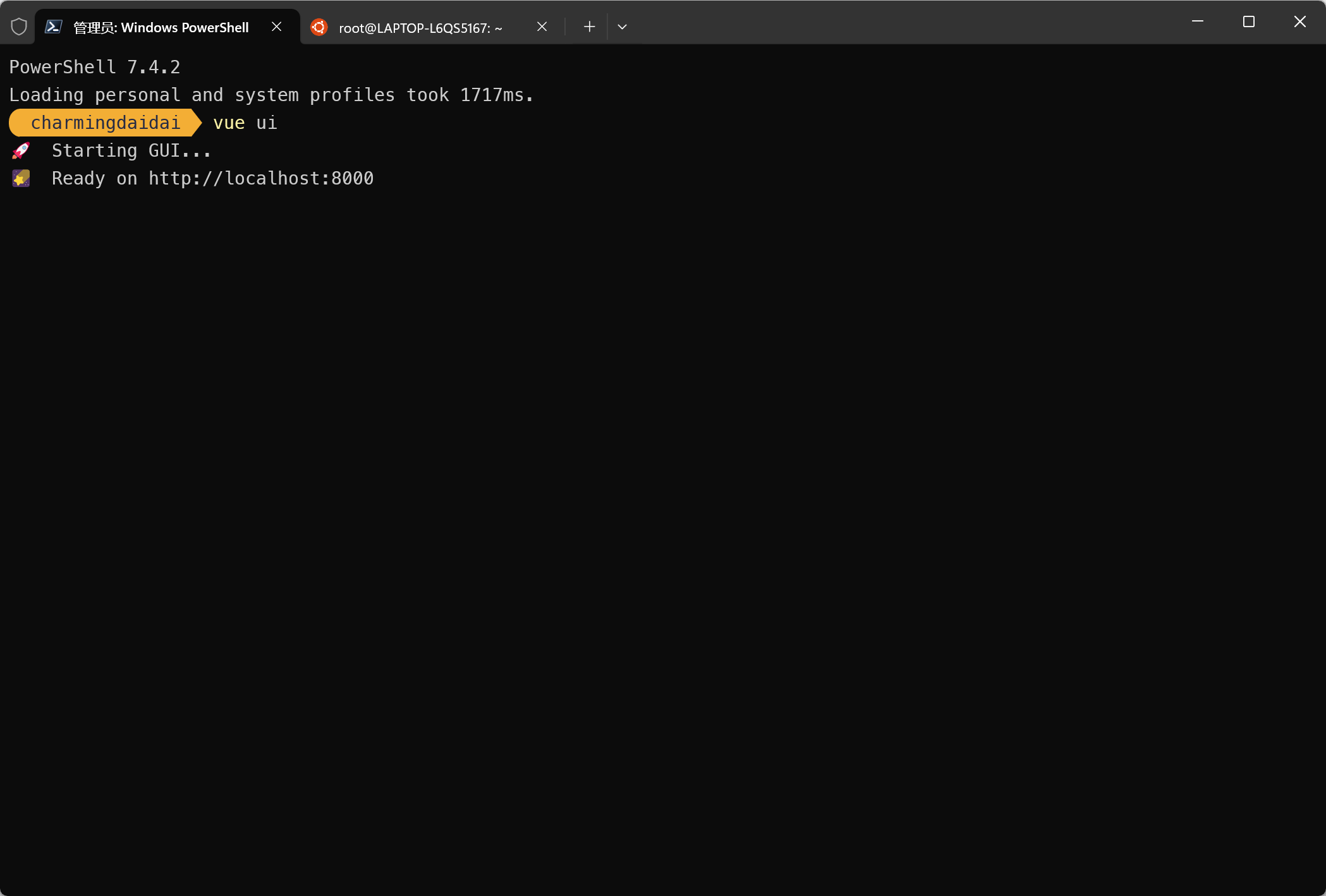Switch to the Windows PowerShell tab
Viewport: 1326px width, 896px height.
coord(161,27)
